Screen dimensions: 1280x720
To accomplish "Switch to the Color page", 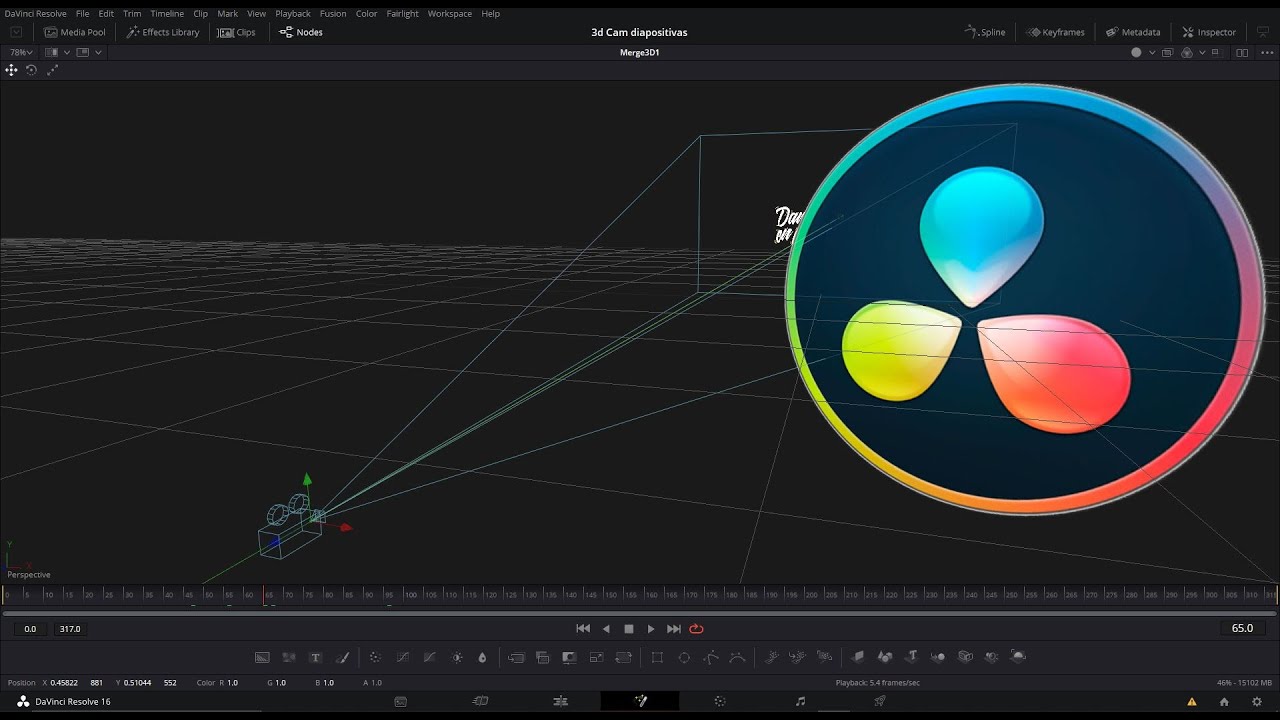I will [x=720, y=702].
